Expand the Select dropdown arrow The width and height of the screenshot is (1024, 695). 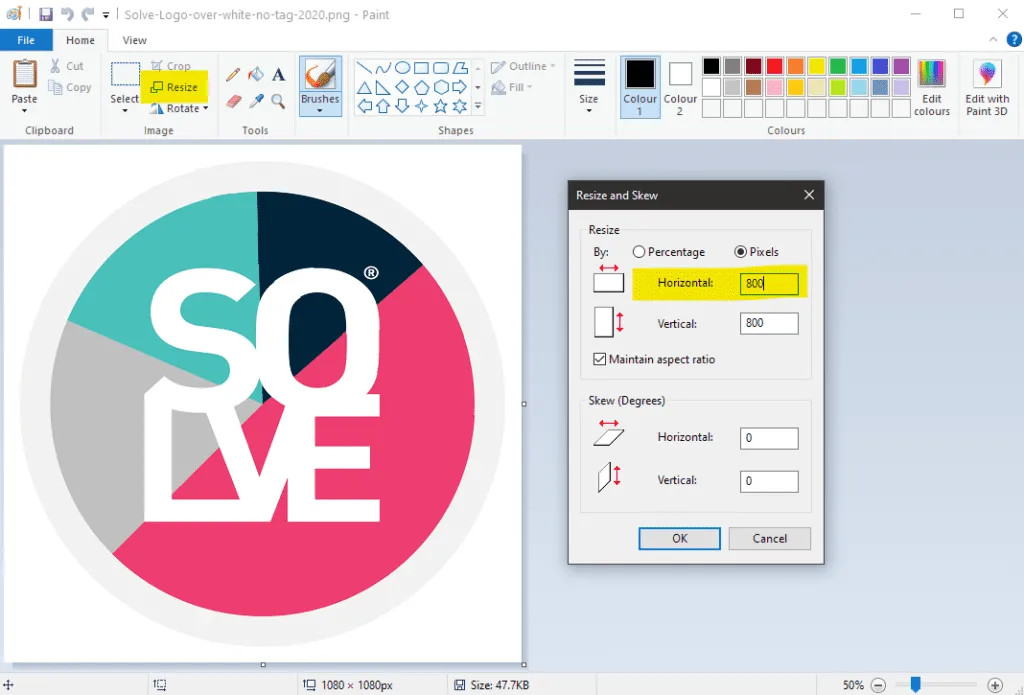click(x=125, y=111)
